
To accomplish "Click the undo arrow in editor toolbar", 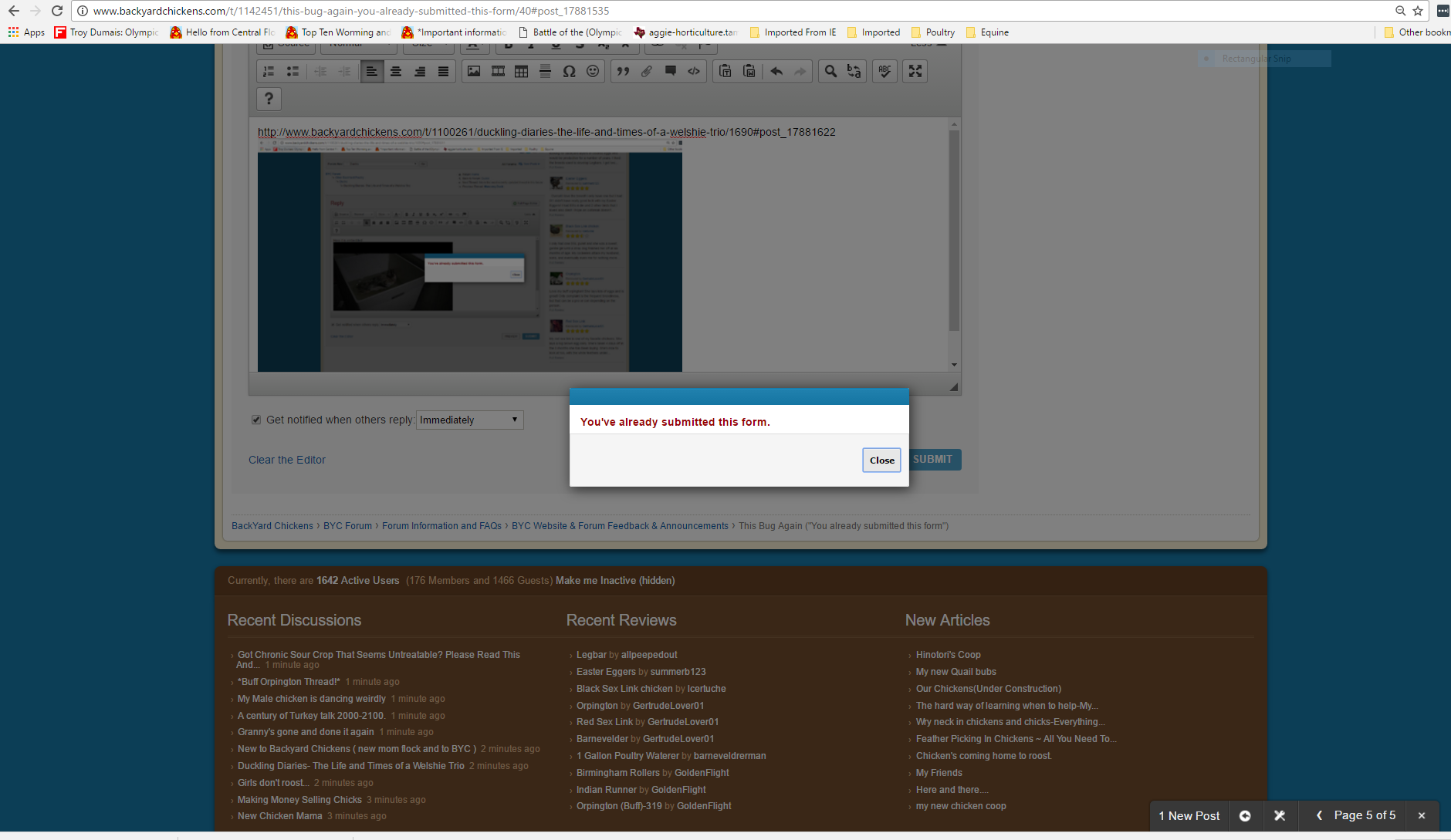I will tap(776, 72).
